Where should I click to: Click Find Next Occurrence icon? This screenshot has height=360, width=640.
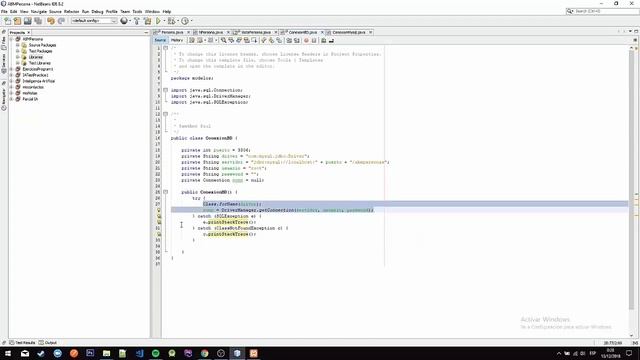tap(239, 40)
